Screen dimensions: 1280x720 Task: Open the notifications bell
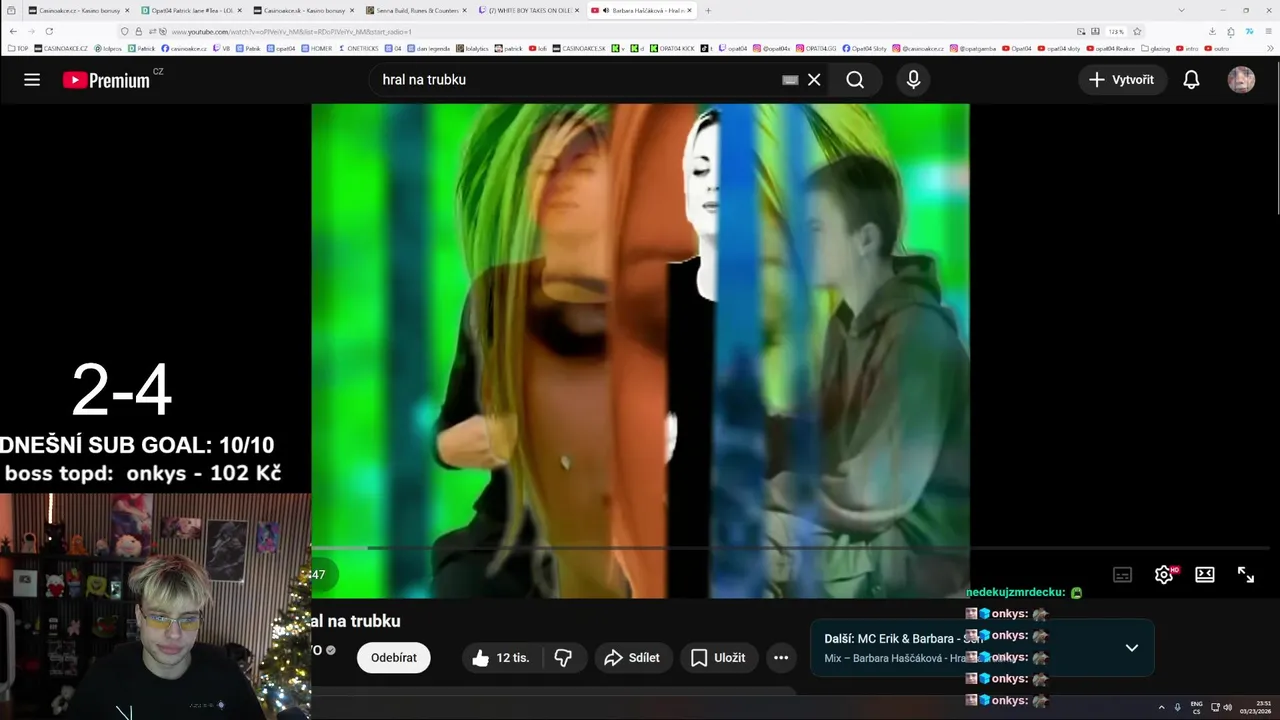pos(1191,80)
